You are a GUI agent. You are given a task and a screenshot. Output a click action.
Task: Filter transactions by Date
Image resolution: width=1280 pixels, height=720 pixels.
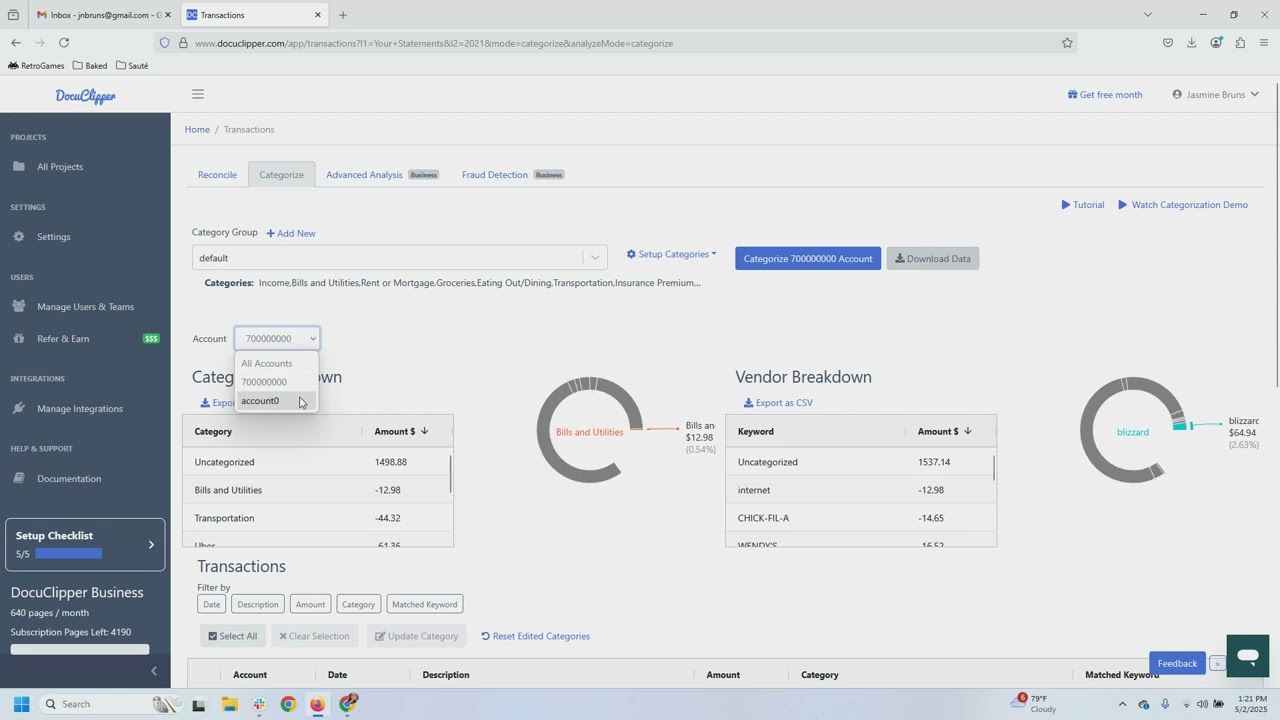pos(212,604)
